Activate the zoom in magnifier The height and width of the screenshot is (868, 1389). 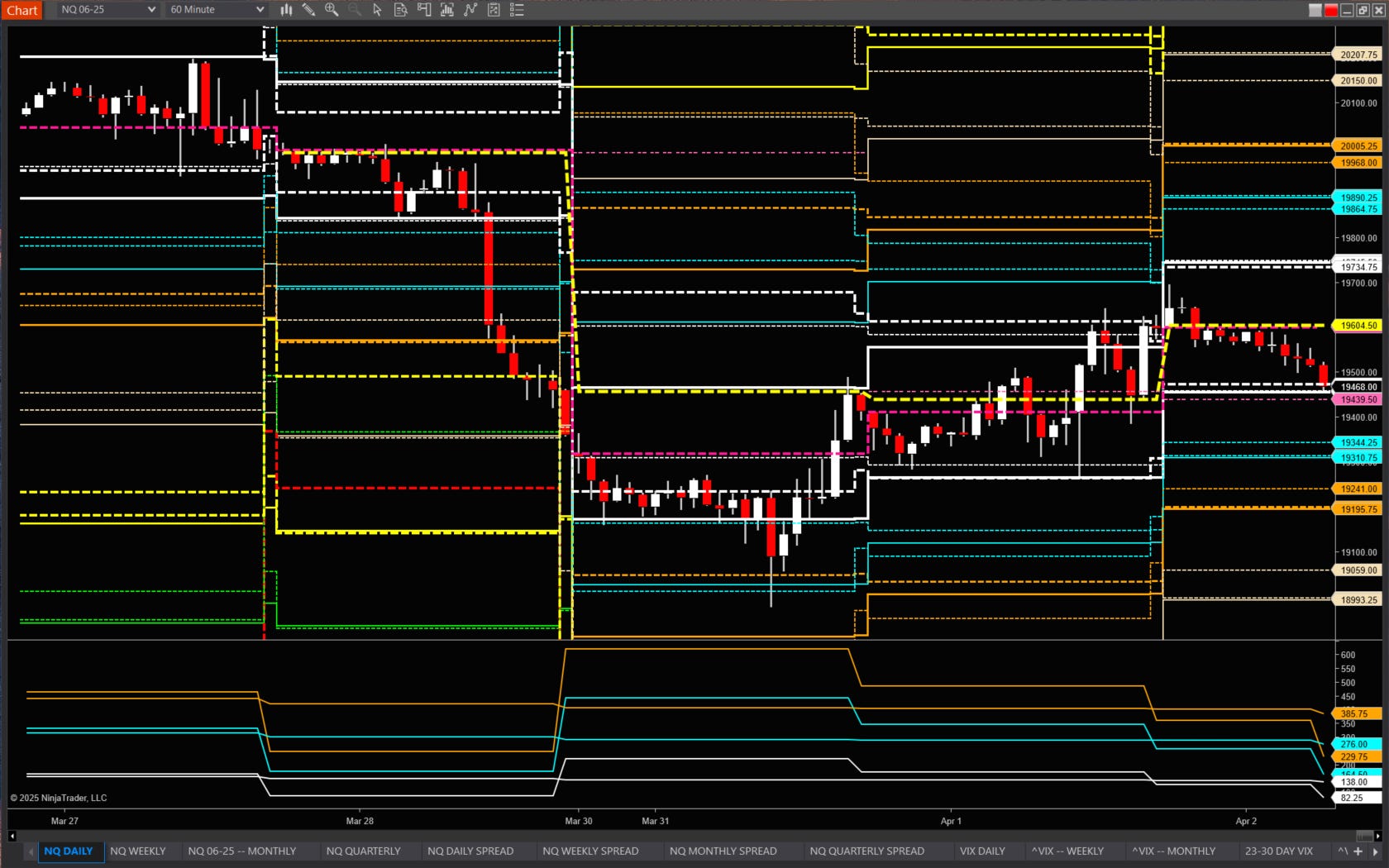coord(332,10)
